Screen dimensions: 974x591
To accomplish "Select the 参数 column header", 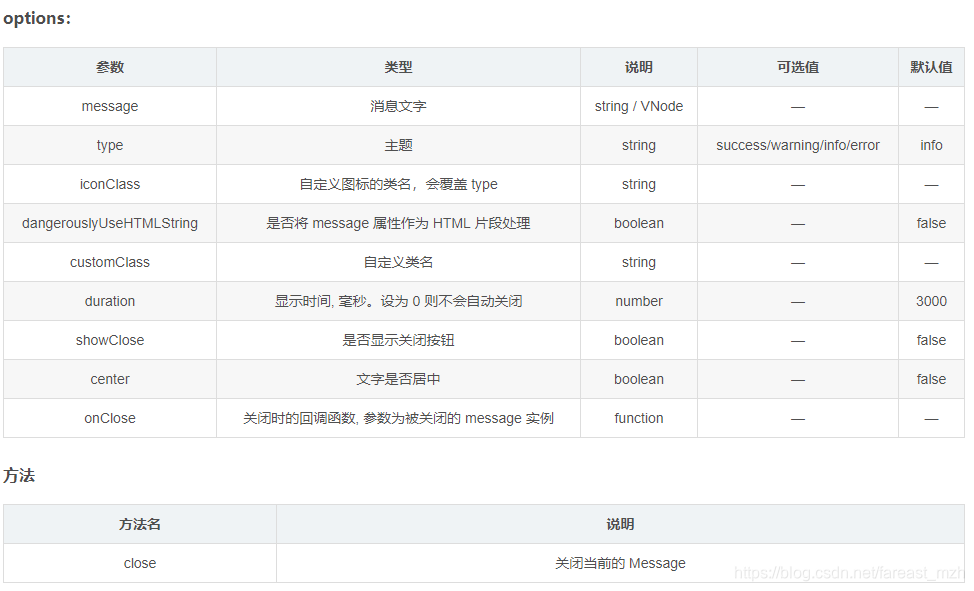I will (x=109, y=67).
